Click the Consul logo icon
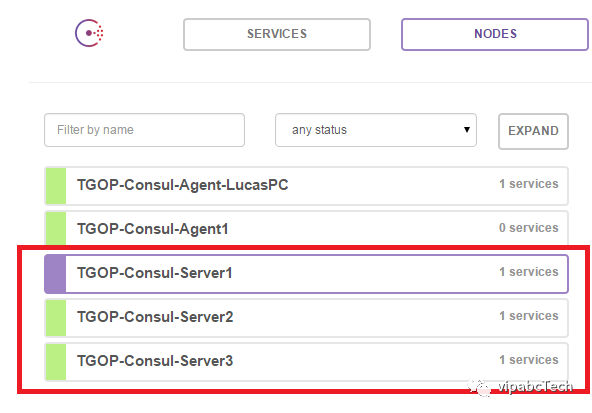 tap(89, 33)
